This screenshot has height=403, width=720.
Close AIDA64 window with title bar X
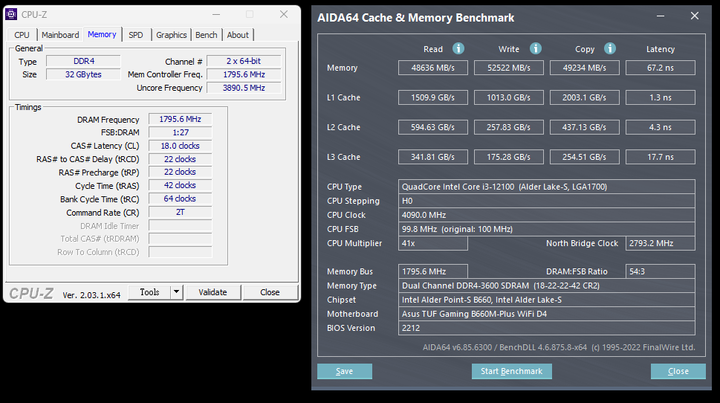point(695,16)
